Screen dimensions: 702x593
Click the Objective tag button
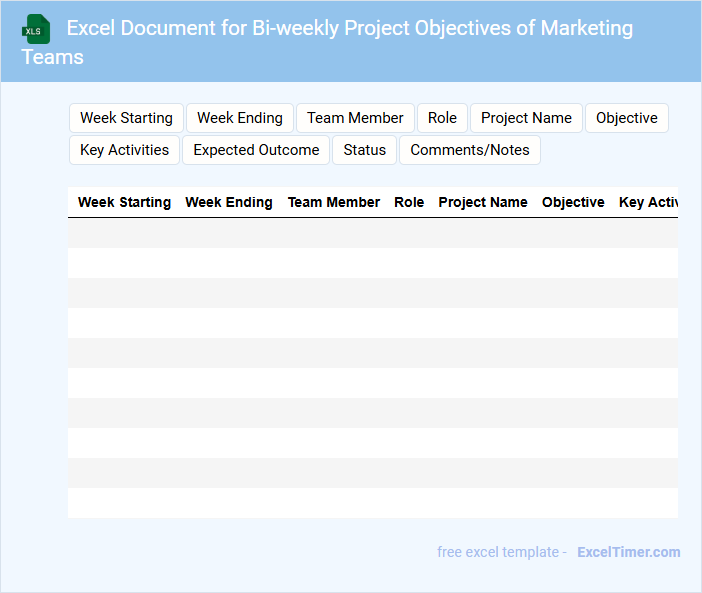click(x=627, y=118)
